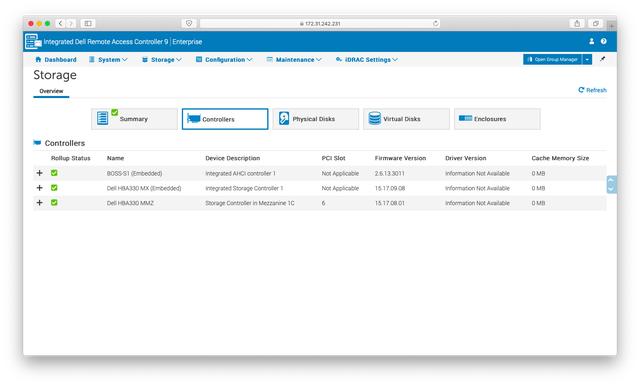Select the Virtual Disks tab
Viewport: 640px width, 386px height.
(x=407, y=119)
